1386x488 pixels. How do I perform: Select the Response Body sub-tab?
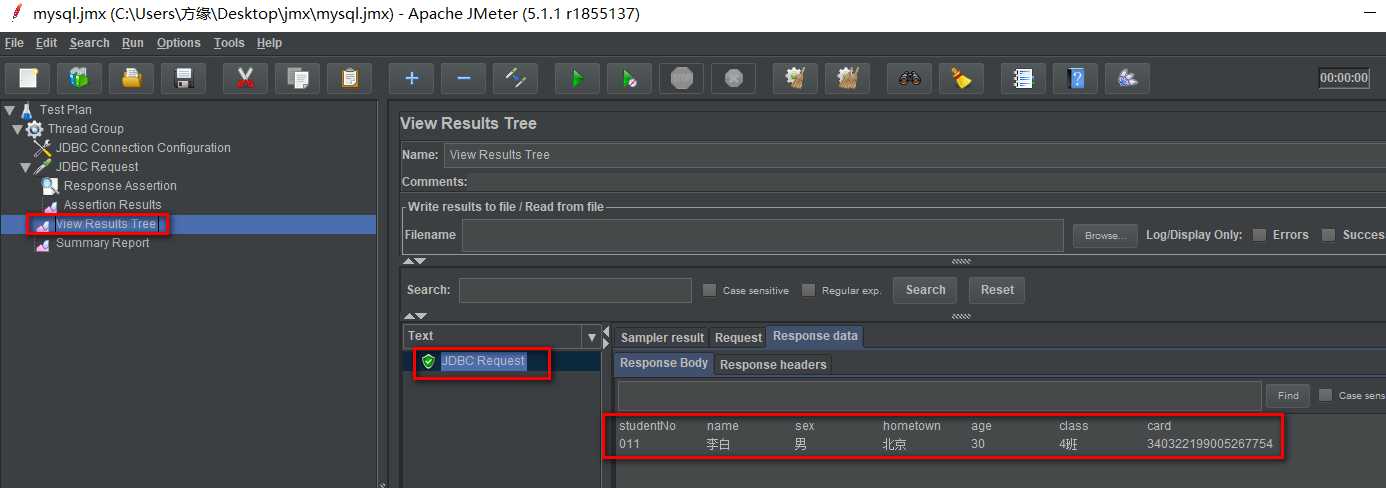tap(664, 363)
